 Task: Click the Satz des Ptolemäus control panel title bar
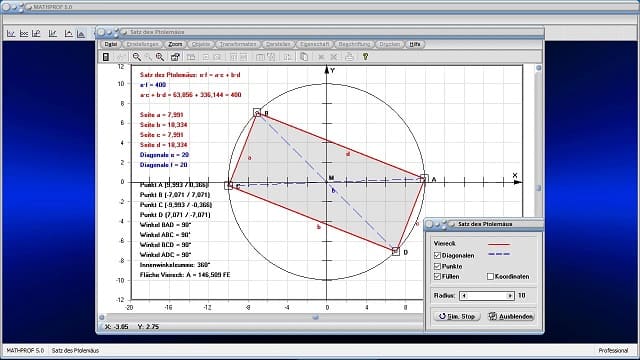coord(484,224)
